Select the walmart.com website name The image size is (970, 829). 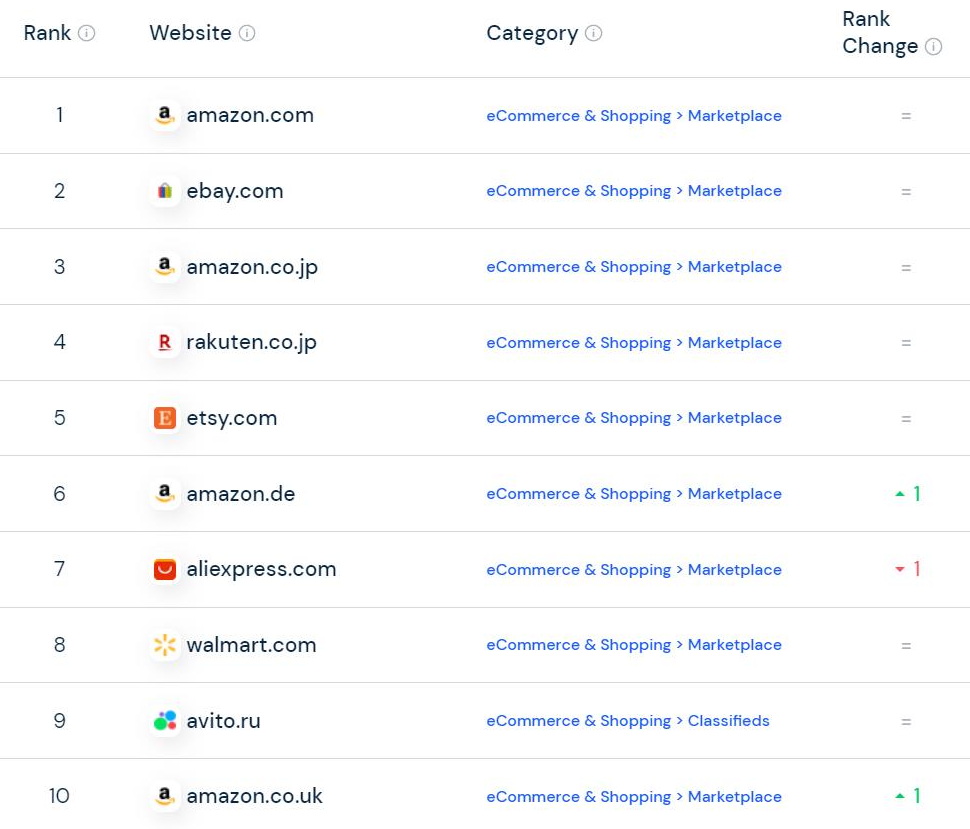(251, 645)
